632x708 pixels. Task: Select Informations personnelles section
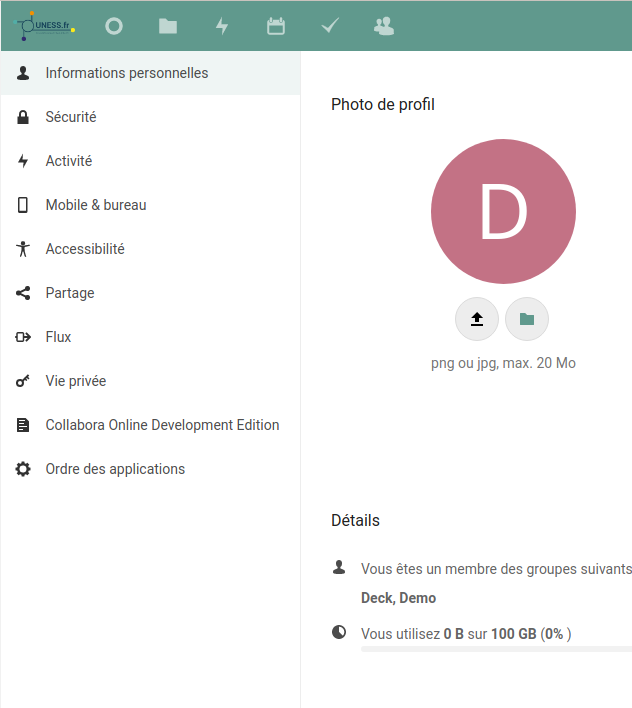coord(127,73)
